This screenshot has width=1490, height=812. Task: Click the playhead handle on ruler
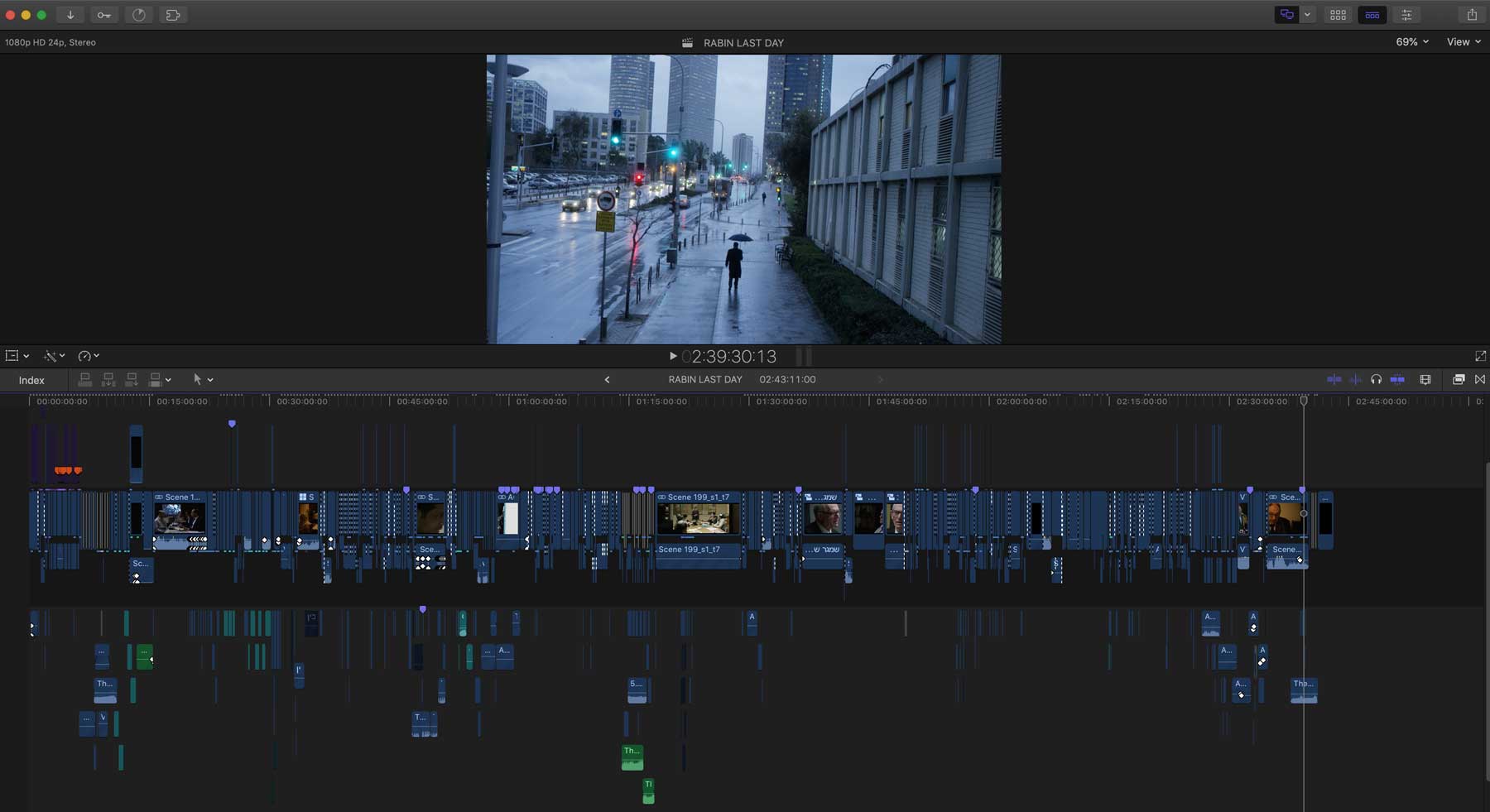click(x=1304, y=401)
